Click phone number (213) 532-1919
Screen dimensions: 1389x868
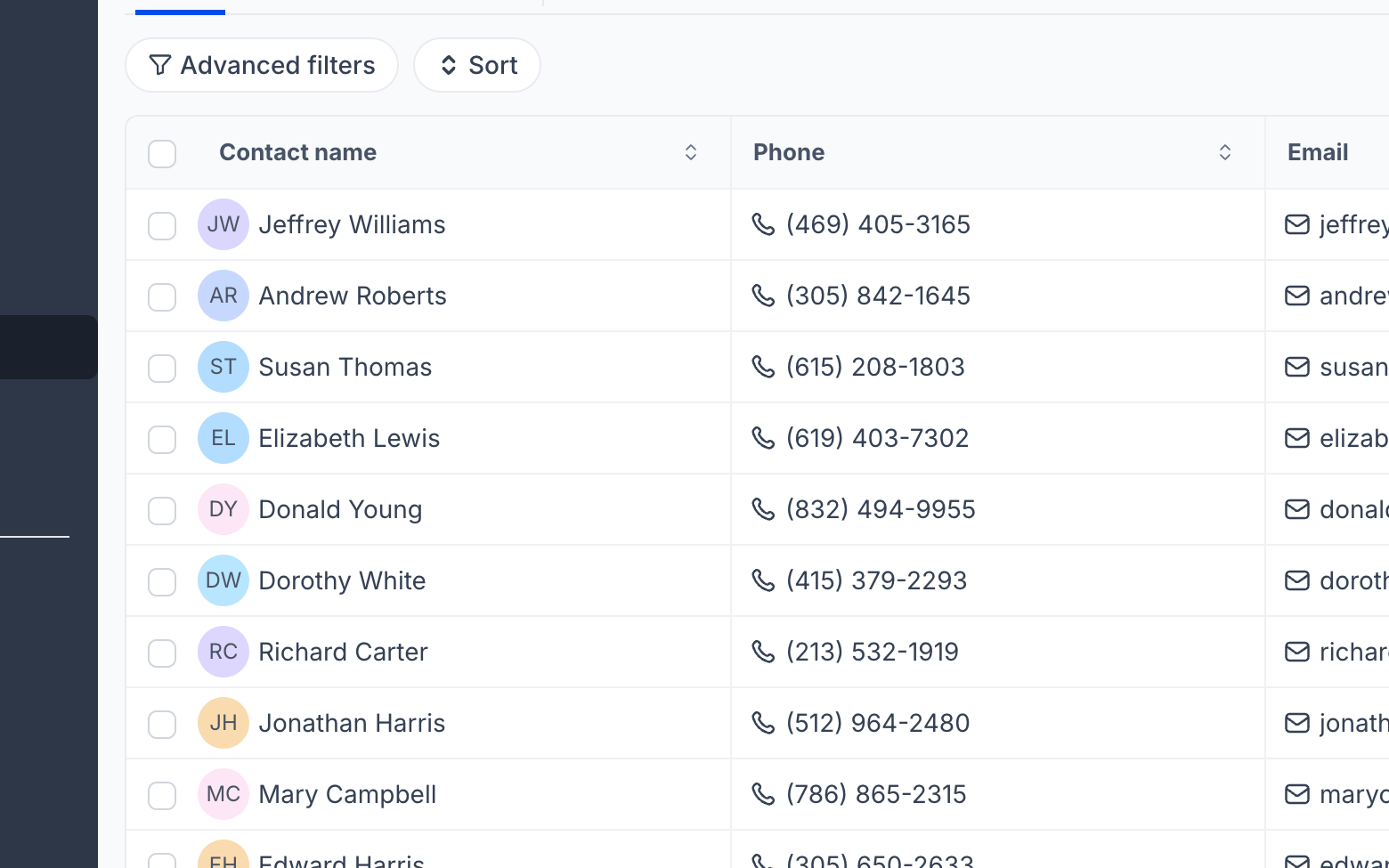[x=873, y=652]
